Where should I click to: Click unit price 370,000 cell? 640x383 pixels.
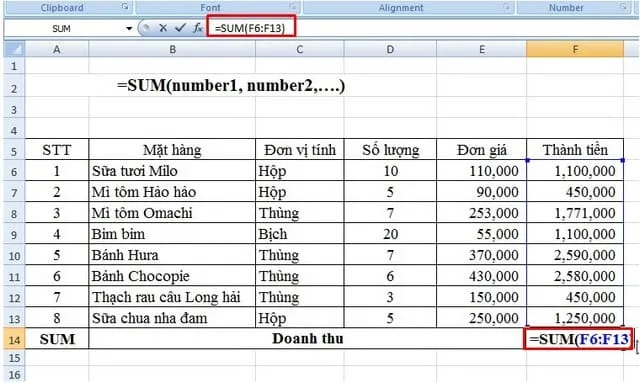pos(482,255)
